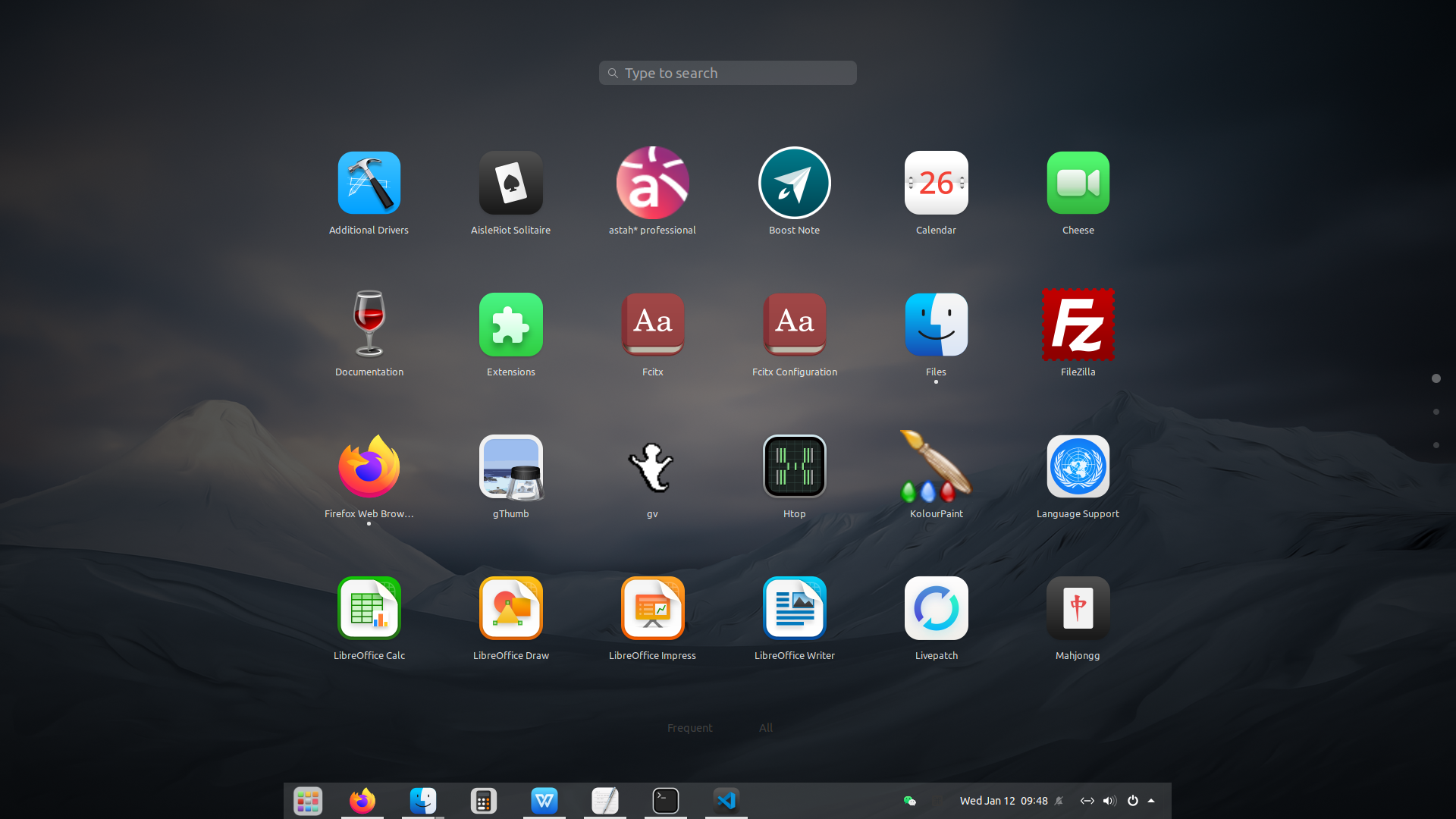Expand the system tray arrow menu
The width and height of the screenshot is (1456, 819).
tap(1151, 801)
